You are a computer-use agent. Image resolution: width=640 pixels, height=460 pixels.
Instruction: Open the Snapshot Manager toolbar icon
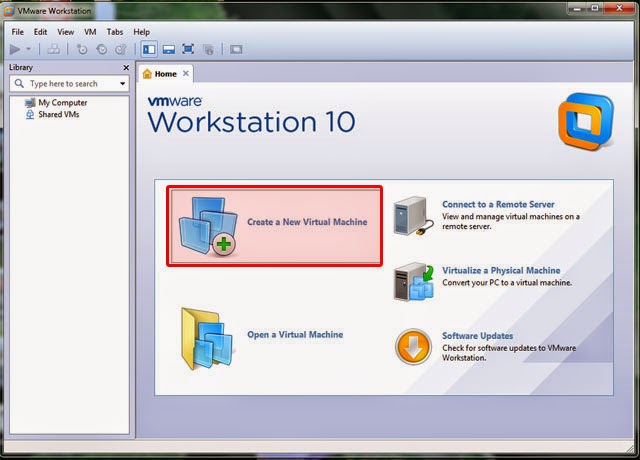pos(121,49)
